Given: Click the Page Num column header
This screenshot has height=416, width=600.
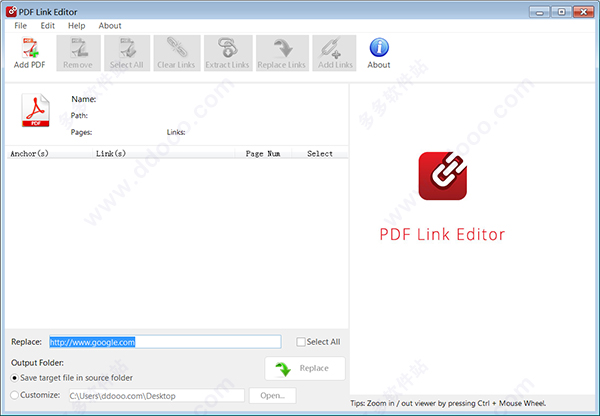Looking at the screenshot, I should (x=263, y=153).
